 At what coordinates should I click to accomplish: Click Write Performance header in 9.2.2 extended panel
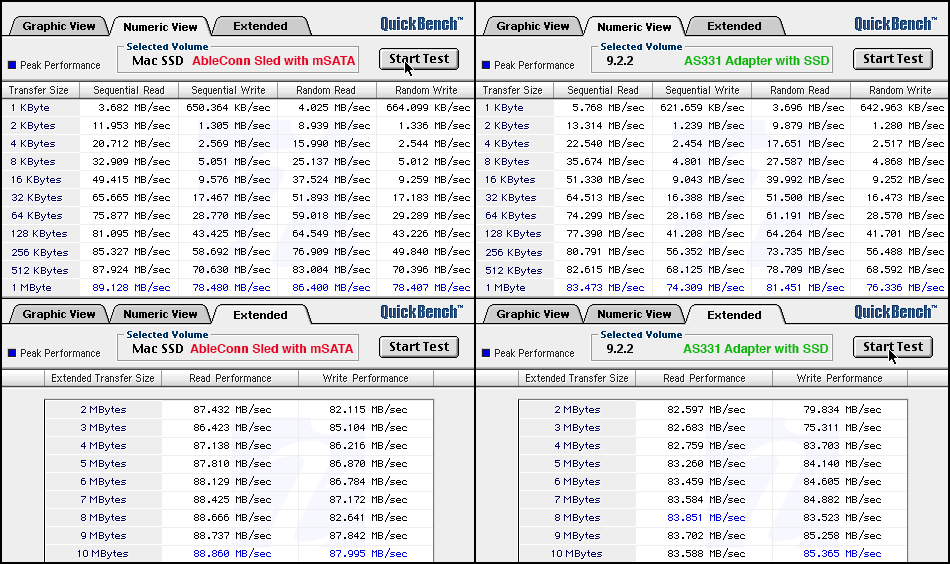(x=839, y=378)
